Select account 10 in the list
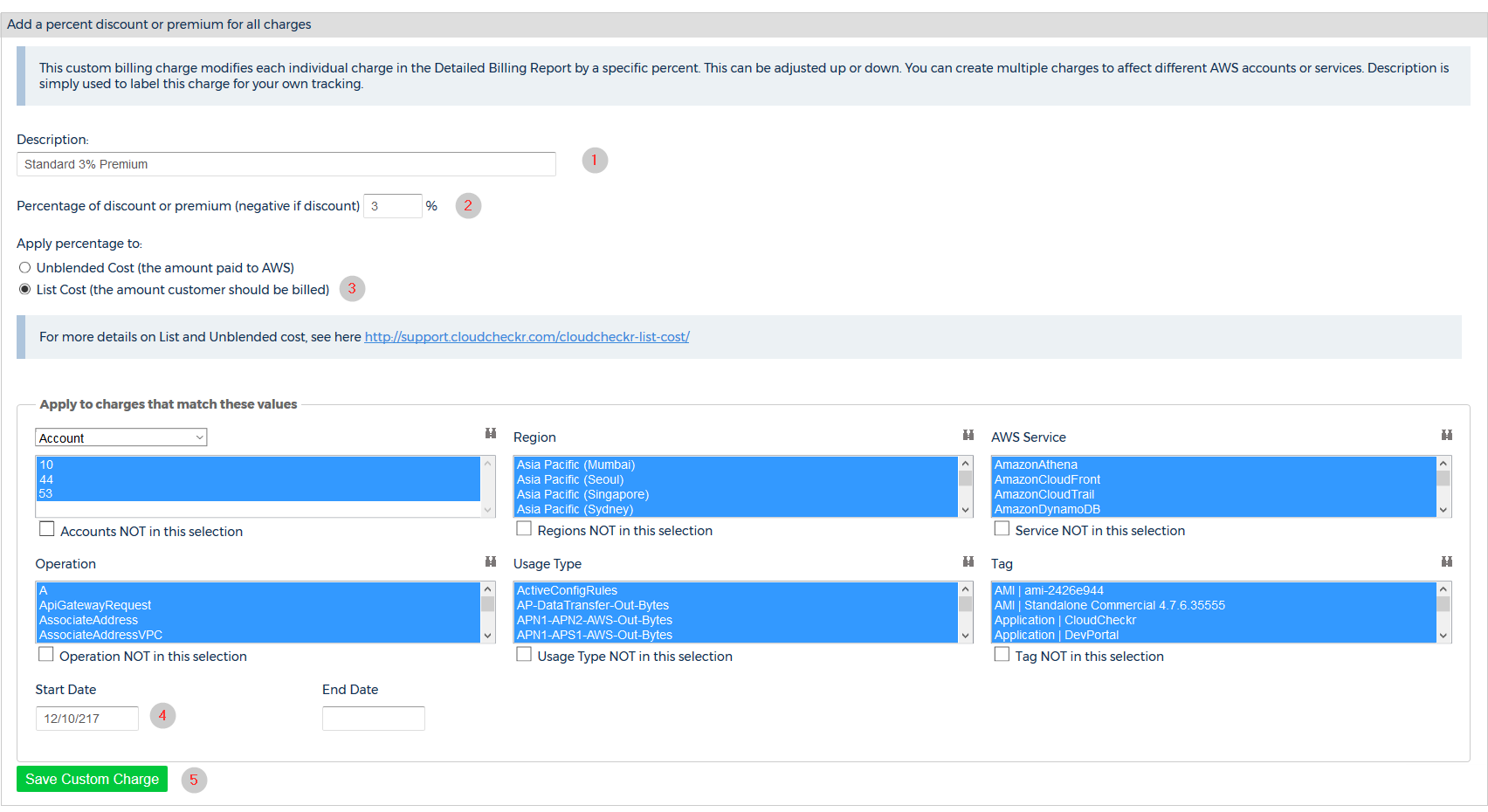1488x812 pixels. pos(258,464)
